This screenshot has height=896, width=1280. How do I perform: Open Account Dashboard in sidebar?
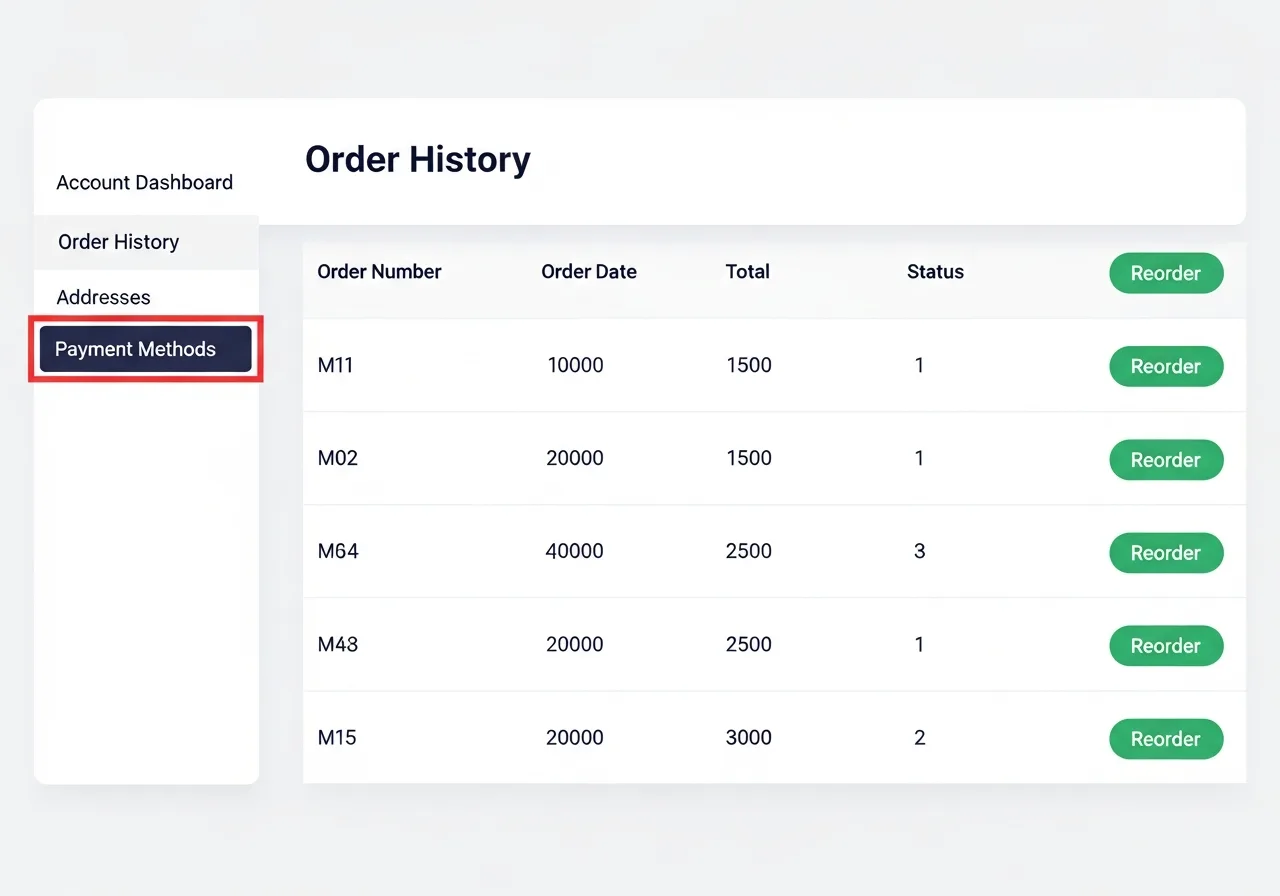144,183
